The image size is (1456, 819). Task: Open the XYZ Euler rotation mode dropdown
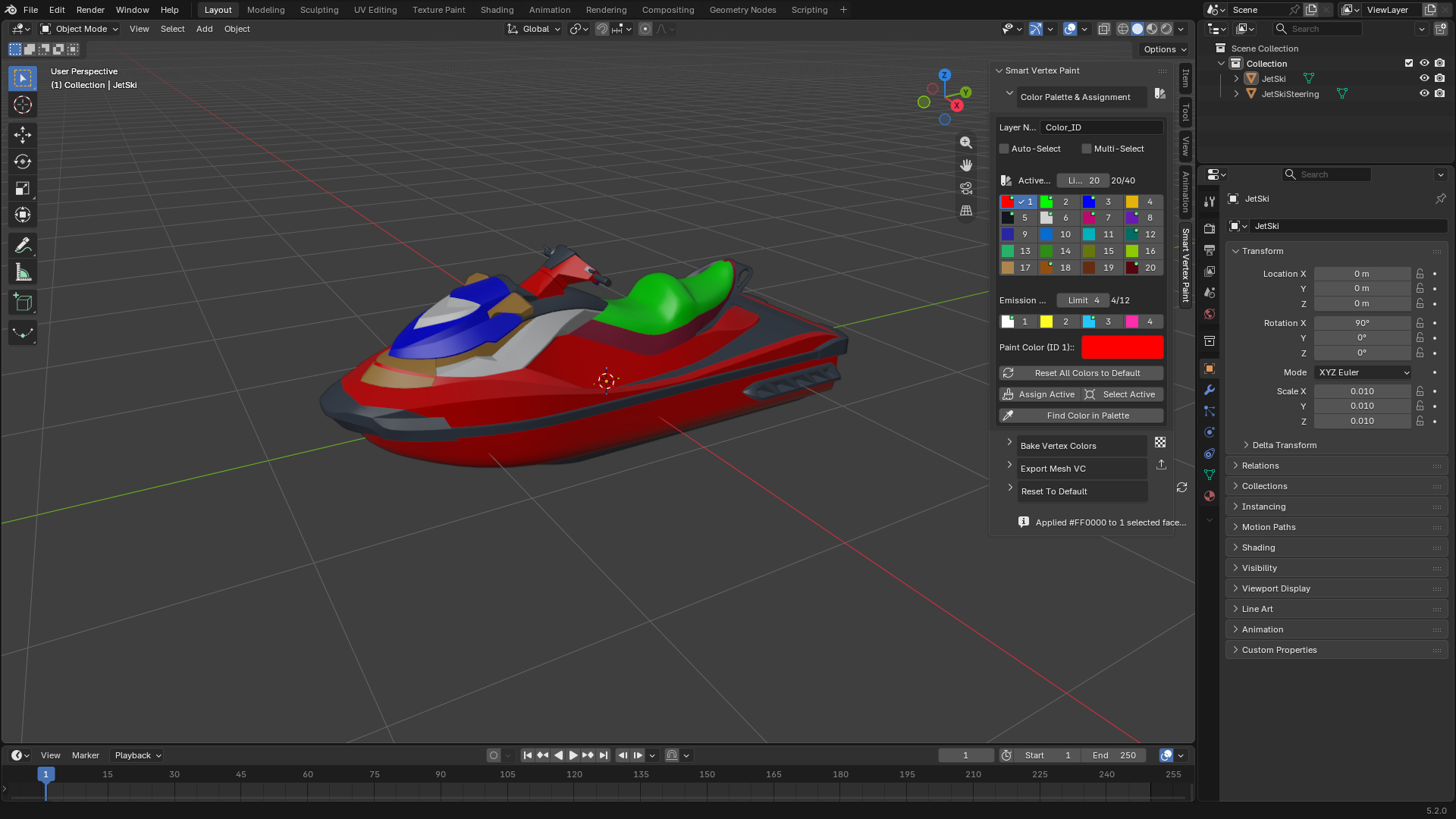(1363, 372)
